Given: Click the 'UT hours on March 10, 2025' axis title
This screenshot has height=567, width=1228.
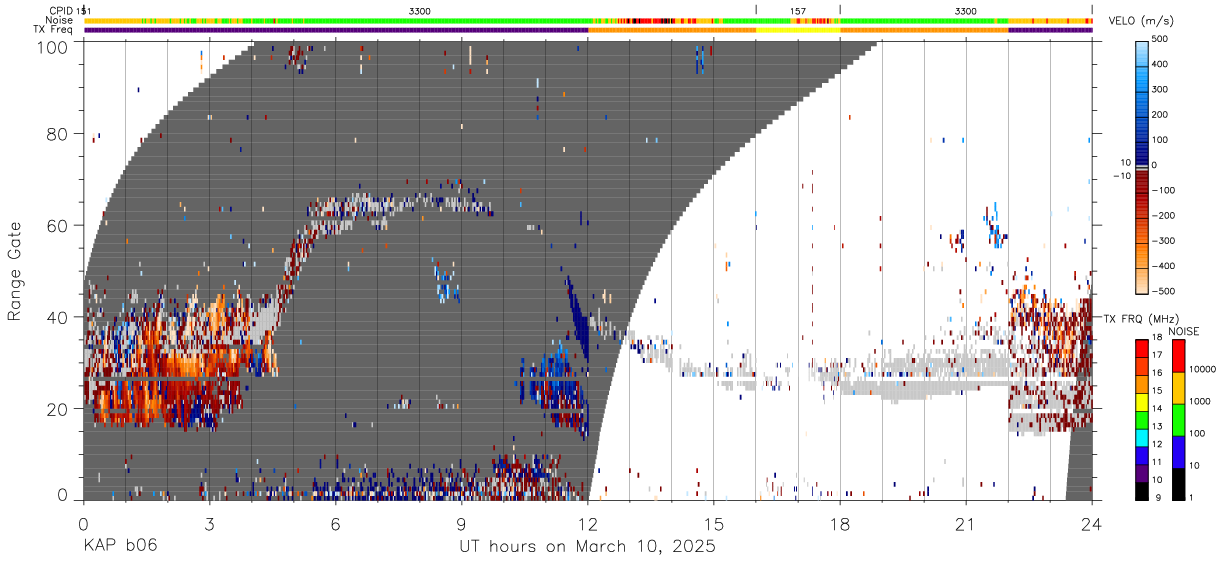Looking at the screenshot, I should (x=587, y=546).
